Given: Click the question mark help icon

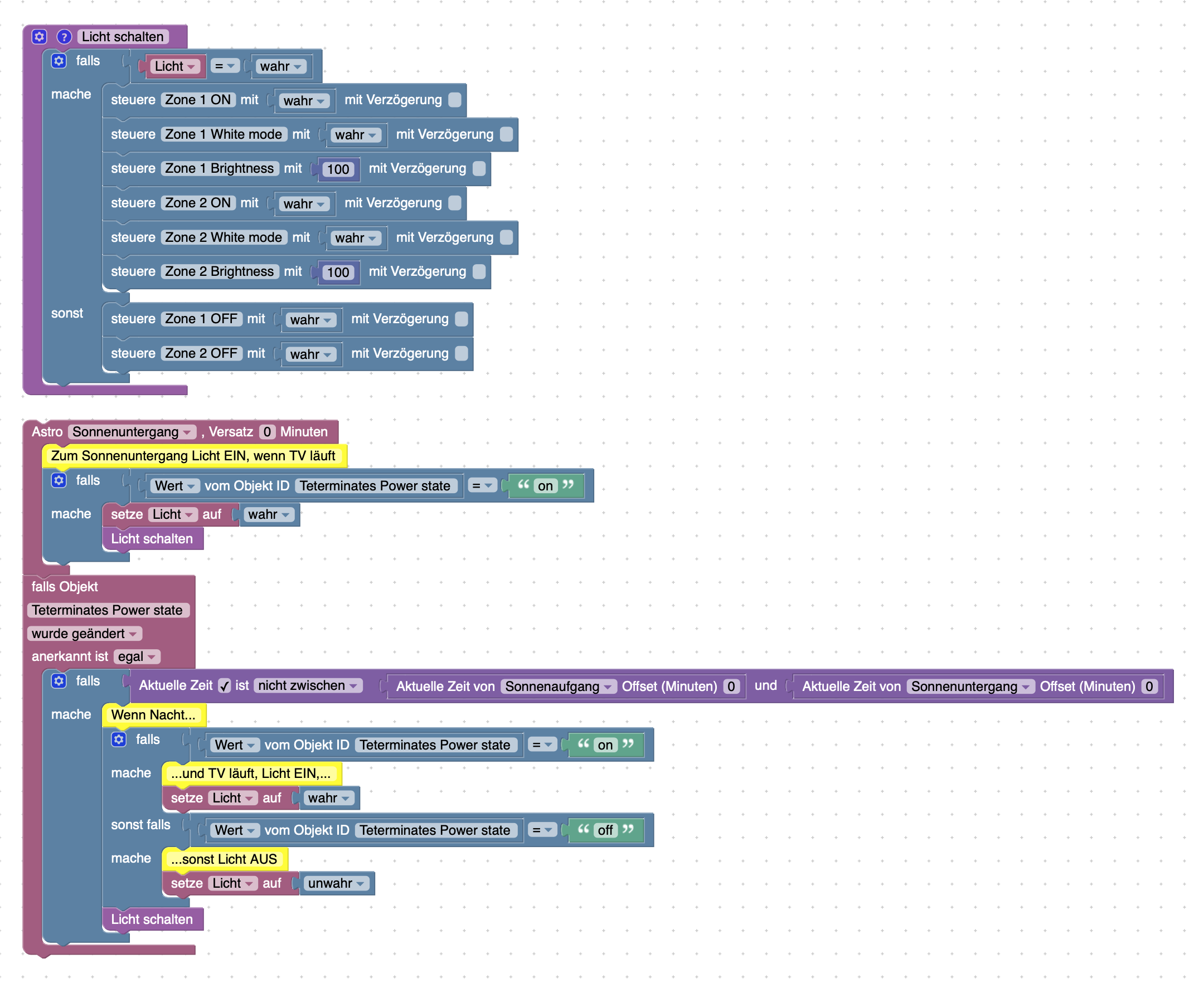Looking at the screenshot, I should point(64,37).
